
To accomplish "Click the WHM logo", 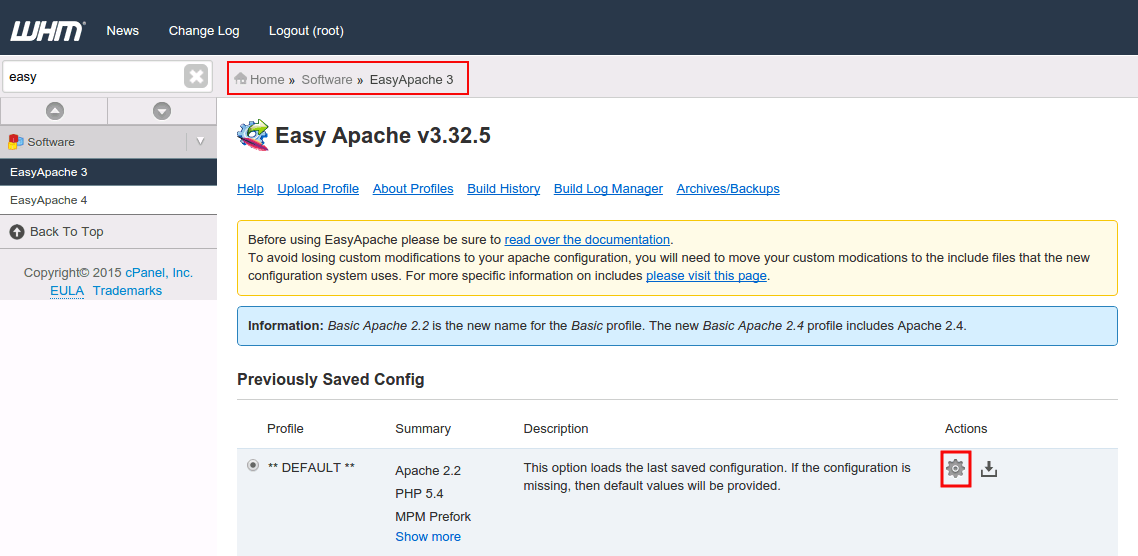I will coord(47,30).
